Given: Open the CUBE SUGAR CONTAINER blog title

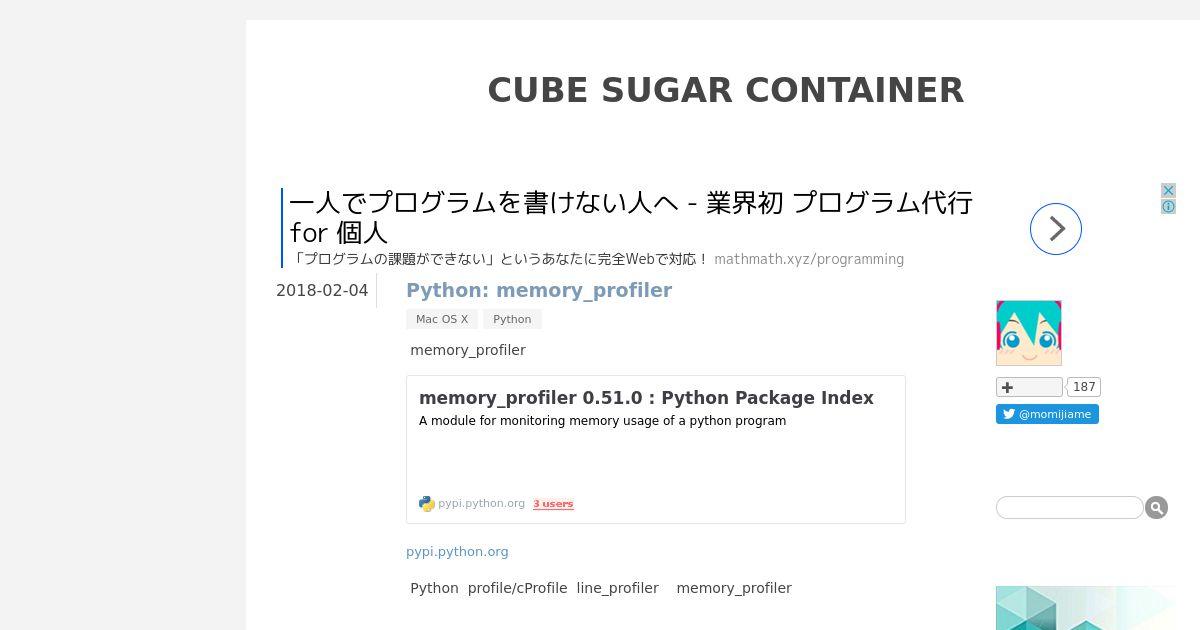Looking at the screenshot, I should coord(726,90).
